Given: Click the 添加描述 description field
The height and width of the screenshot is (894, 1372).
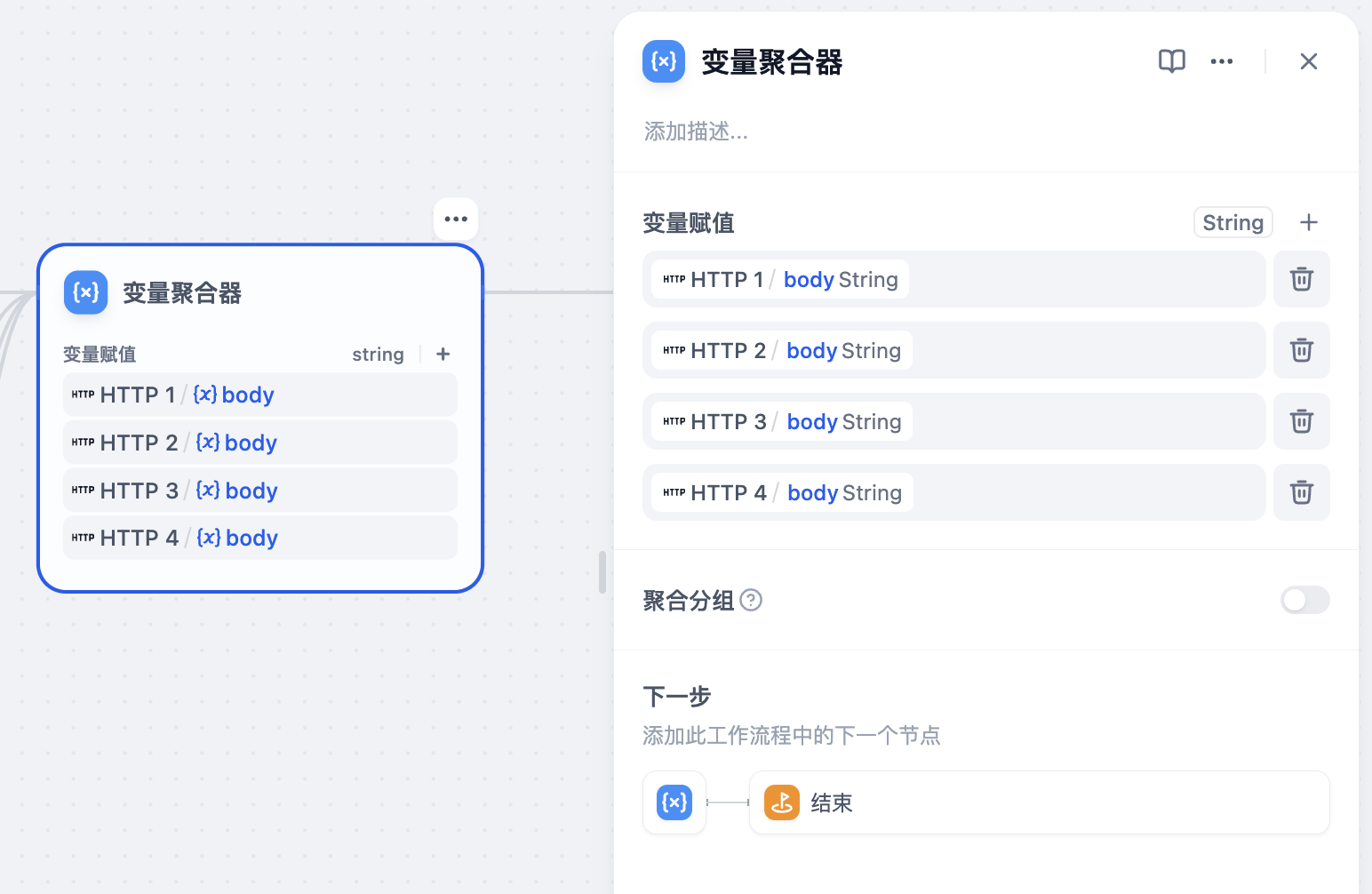Looking at the screenshot, I should point(696,132).
